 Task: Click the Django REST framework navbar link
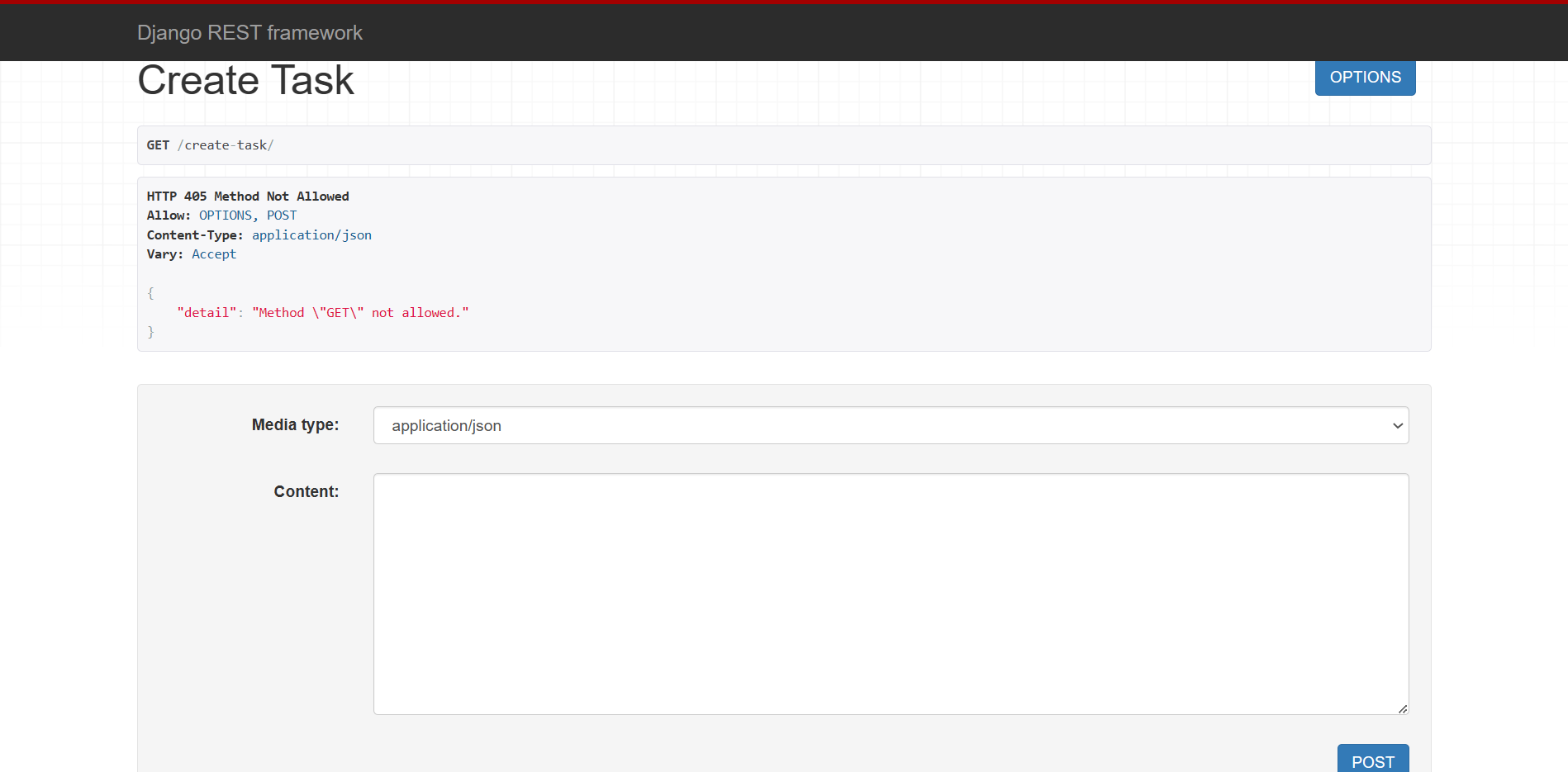249,32
